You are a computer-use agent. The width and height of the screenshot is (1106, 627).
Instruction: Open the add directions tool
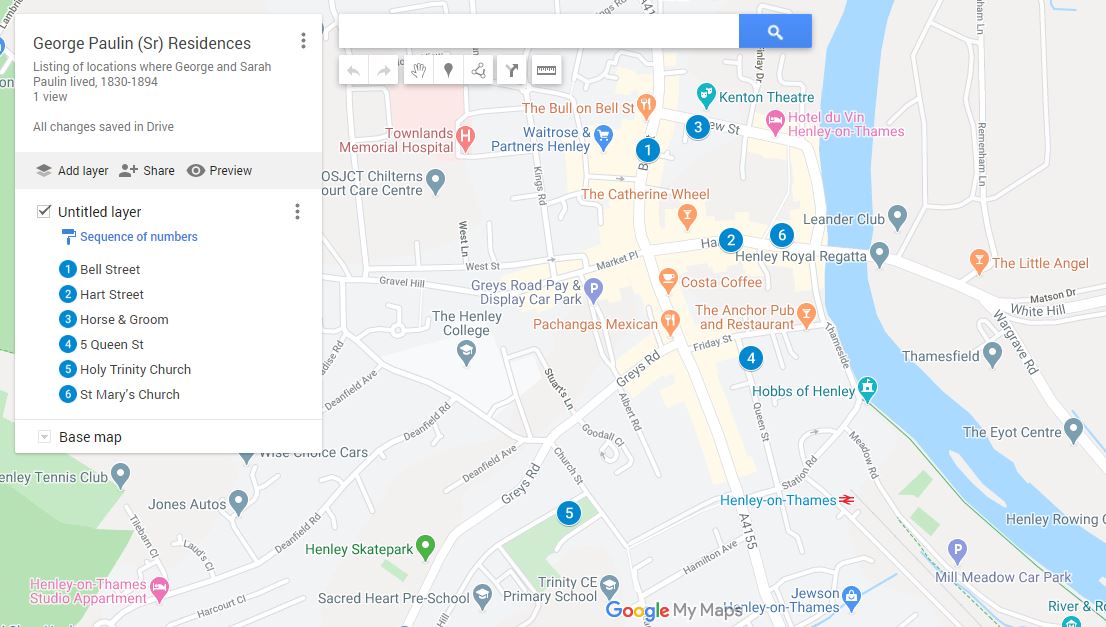click(x=512, y=70)
